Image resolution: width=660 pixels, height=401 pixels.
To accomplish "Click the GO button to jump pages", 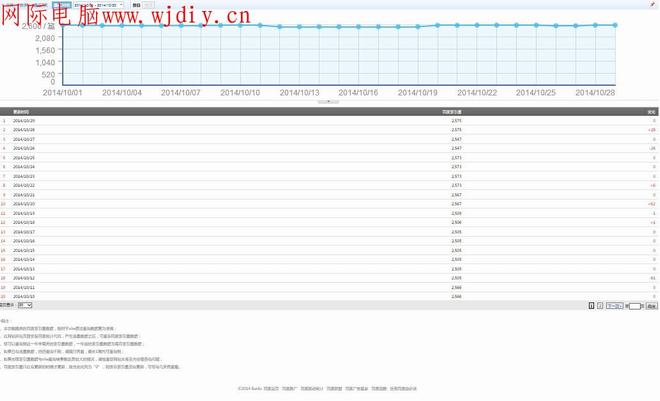I will [x=650, y=306].
